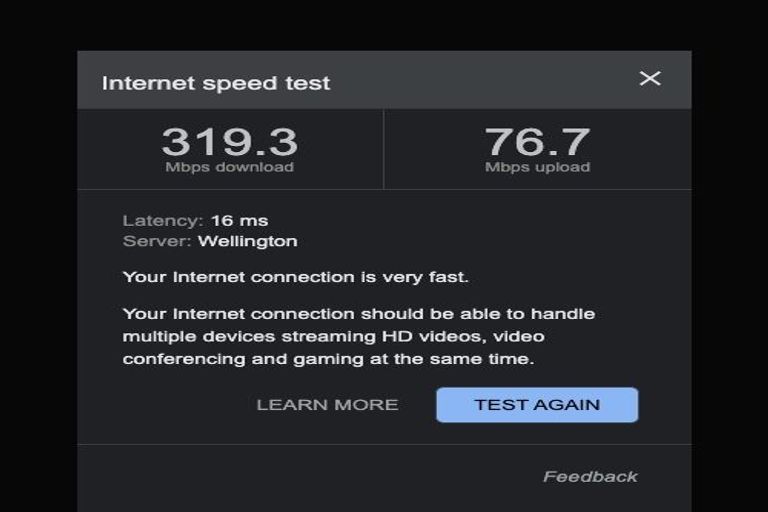Open the LEARN MORE link

pyautogui.click(x=327, y=405)
